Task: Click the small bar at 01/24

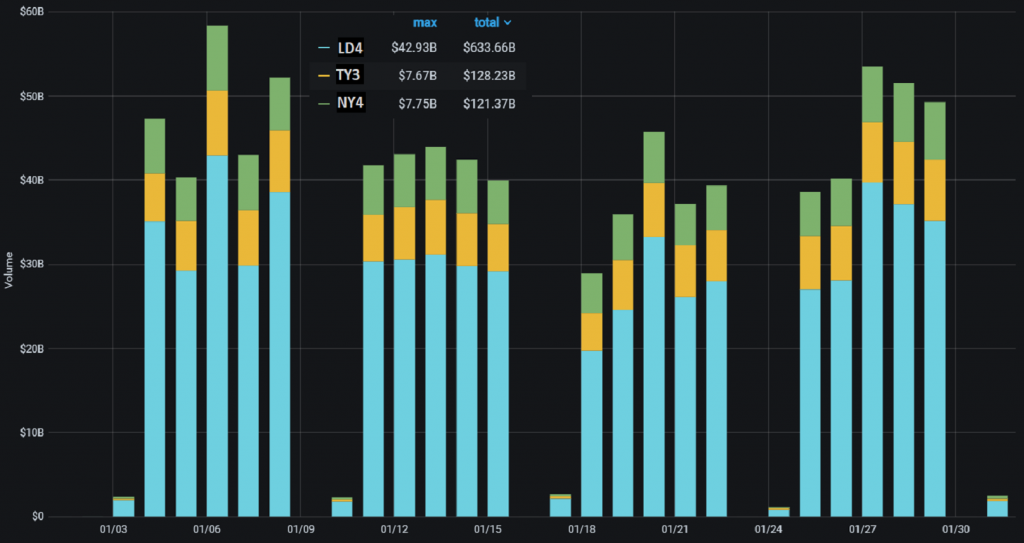Action: 778,512
